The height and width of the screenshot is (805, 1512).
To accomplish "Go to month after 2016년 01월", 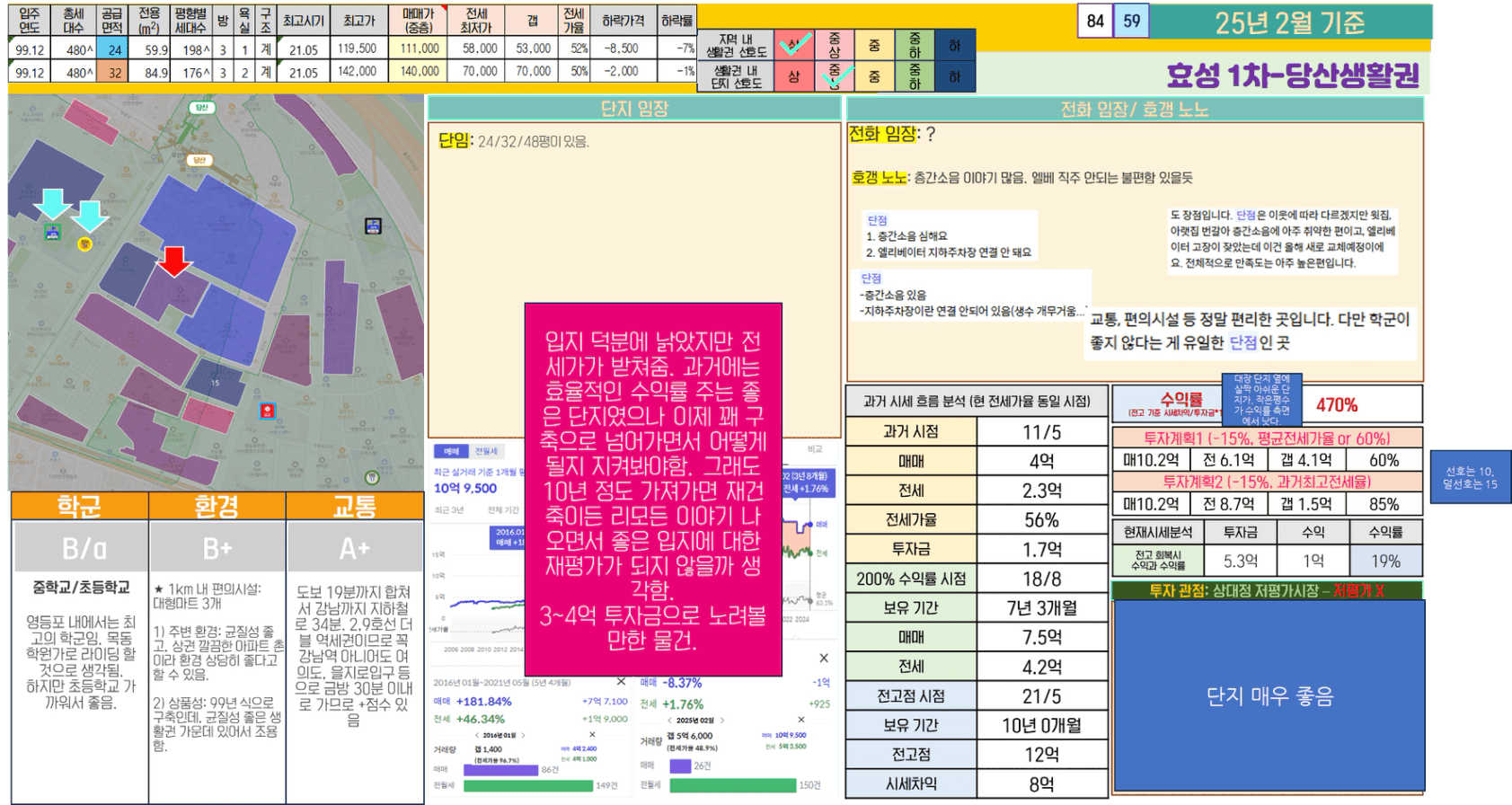I will (523, 735).
